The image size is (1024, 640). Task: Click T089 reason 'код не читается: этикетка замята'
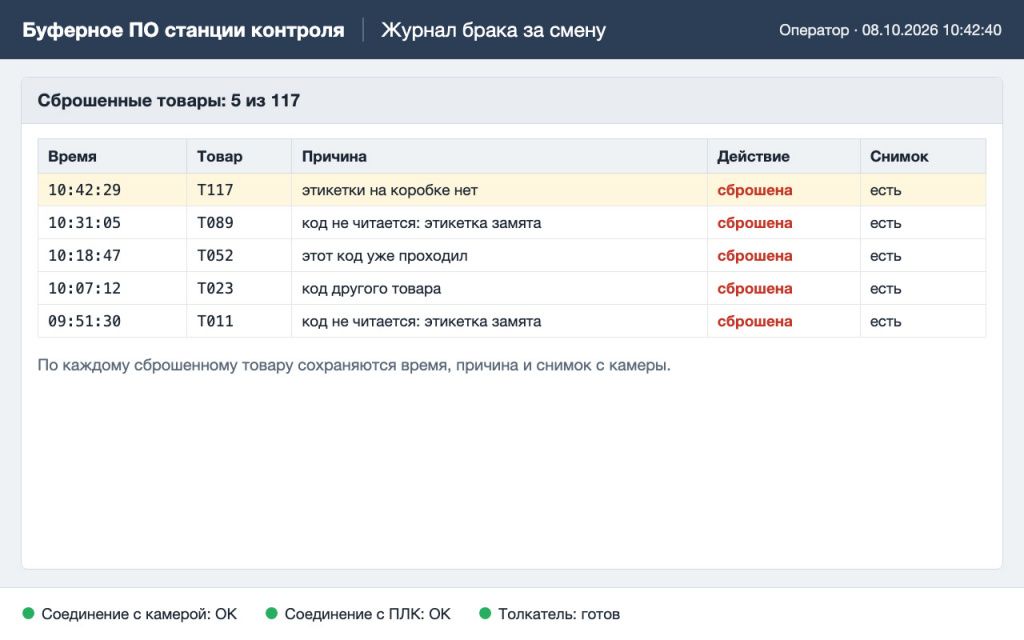click(x=421, y=223)
